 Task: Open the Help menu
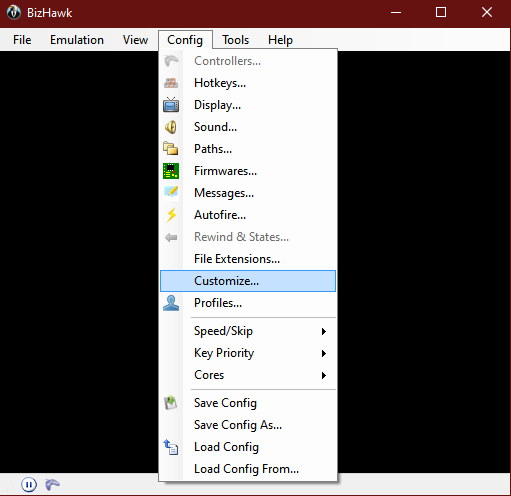[x=280, y=40]
